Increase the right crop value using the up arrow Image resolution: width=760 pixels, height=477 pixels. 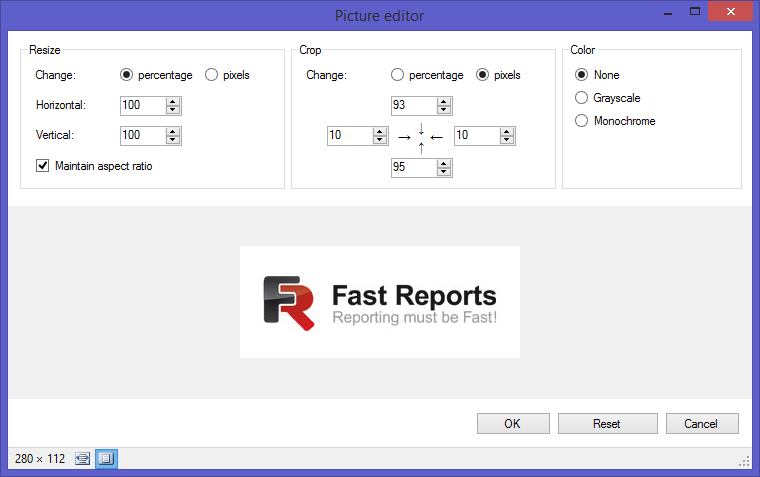507,131
